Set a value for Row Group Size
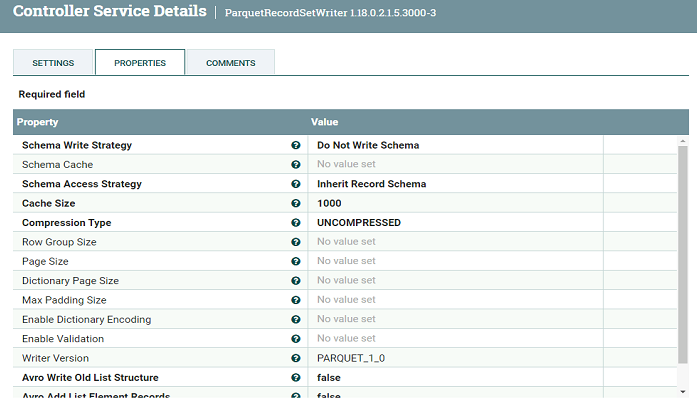 [x=455, y=242]
